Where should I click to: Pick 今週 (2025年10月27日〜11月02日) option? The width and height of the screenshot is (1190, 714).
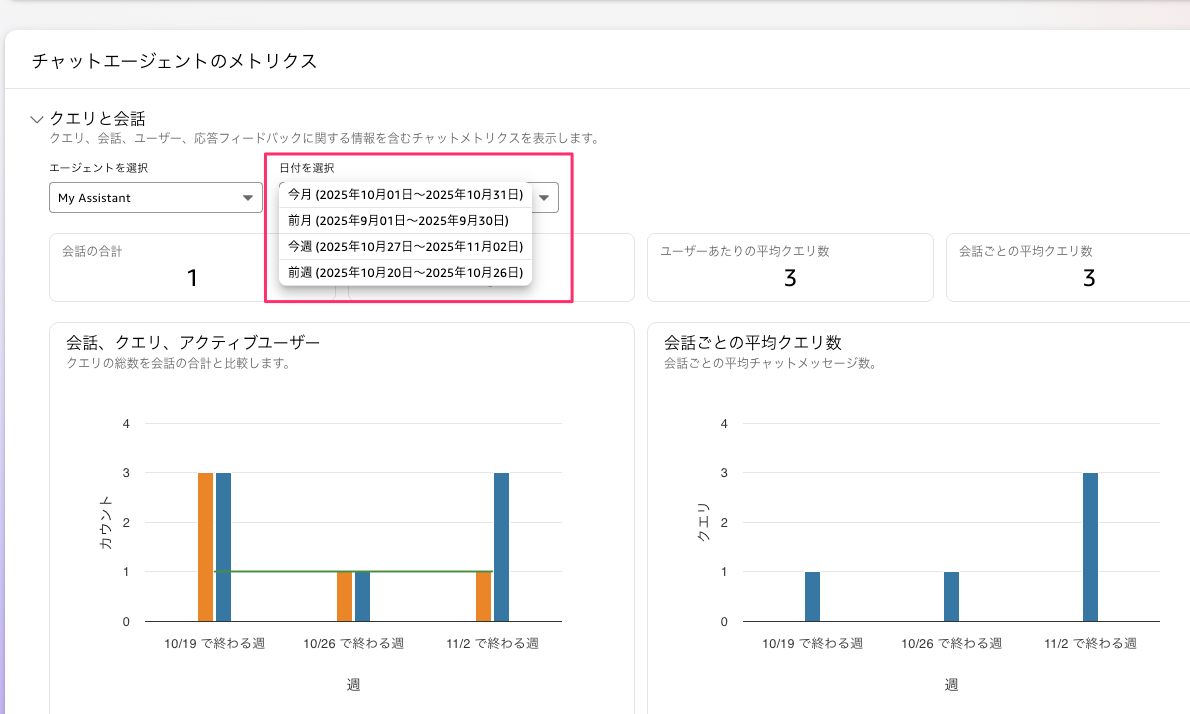(x=405, y=246)
